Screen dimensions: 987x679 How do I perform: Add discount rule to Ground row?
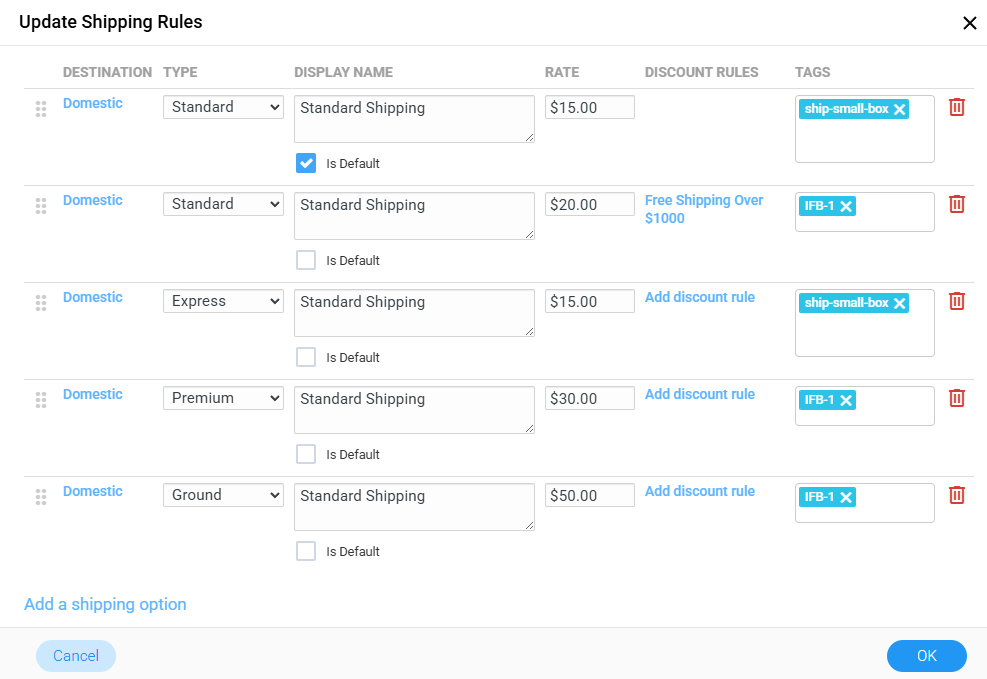pyautogui.click(x=699, y=491)
